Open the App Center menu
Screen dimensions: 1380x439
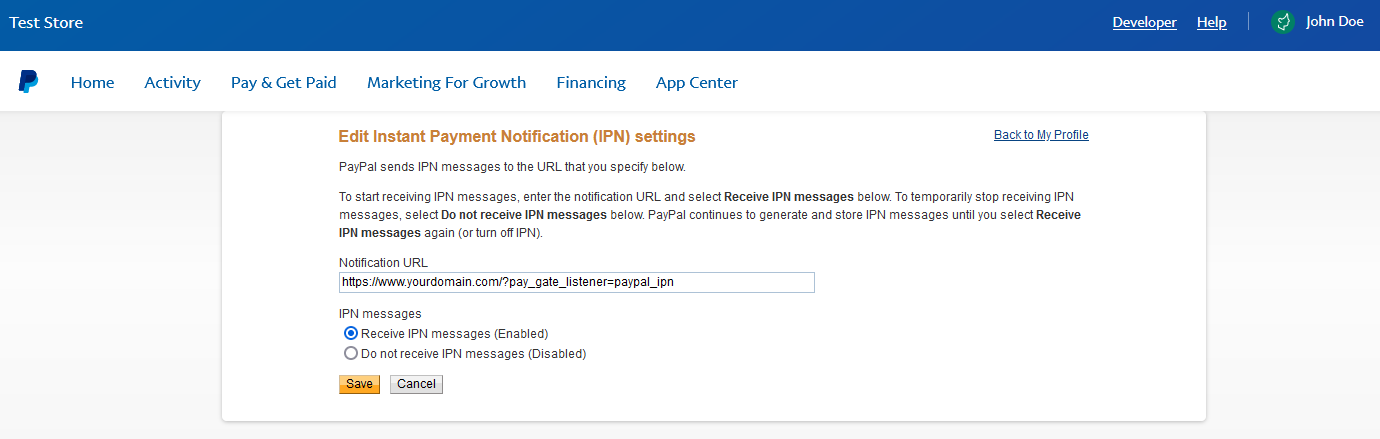(x=697, y=83)
